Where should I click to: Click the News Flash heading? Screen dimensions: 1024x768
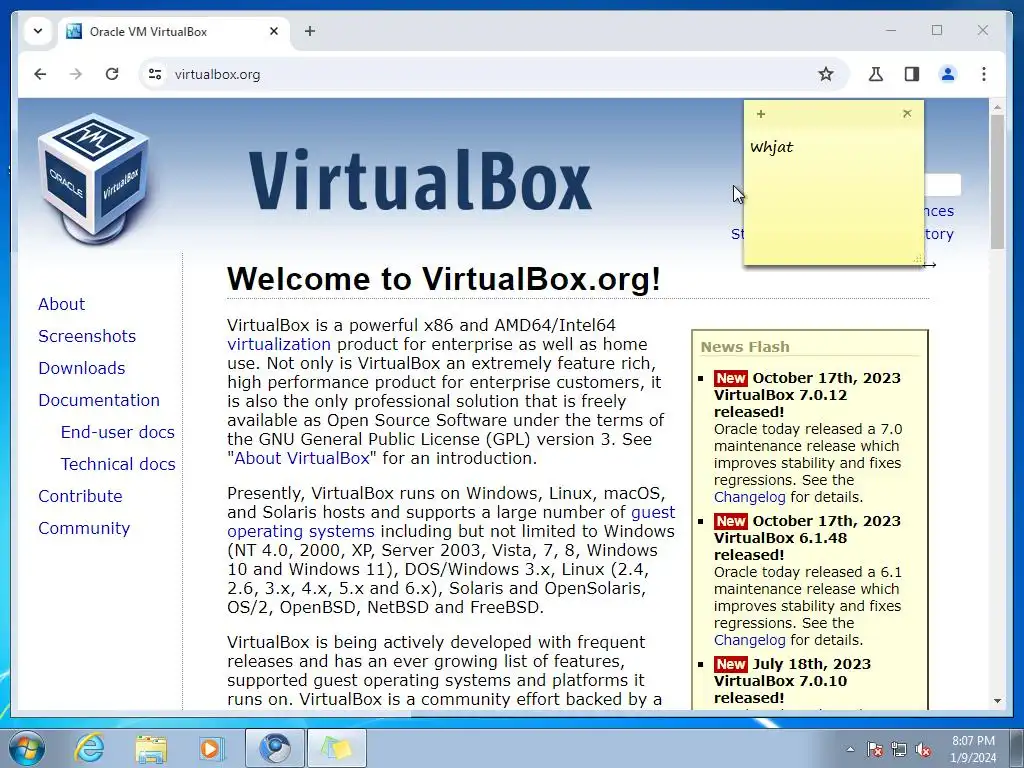pos(744,347)
